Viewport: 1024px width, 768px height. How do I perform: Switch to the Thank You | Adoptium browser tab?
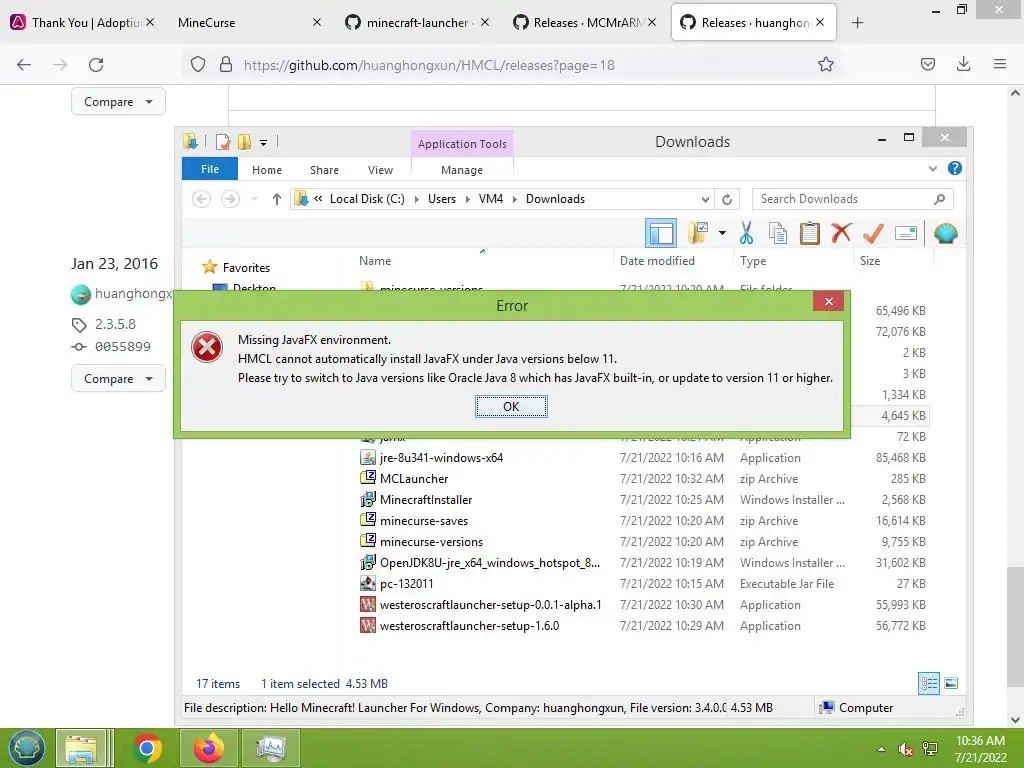[84, 23]
